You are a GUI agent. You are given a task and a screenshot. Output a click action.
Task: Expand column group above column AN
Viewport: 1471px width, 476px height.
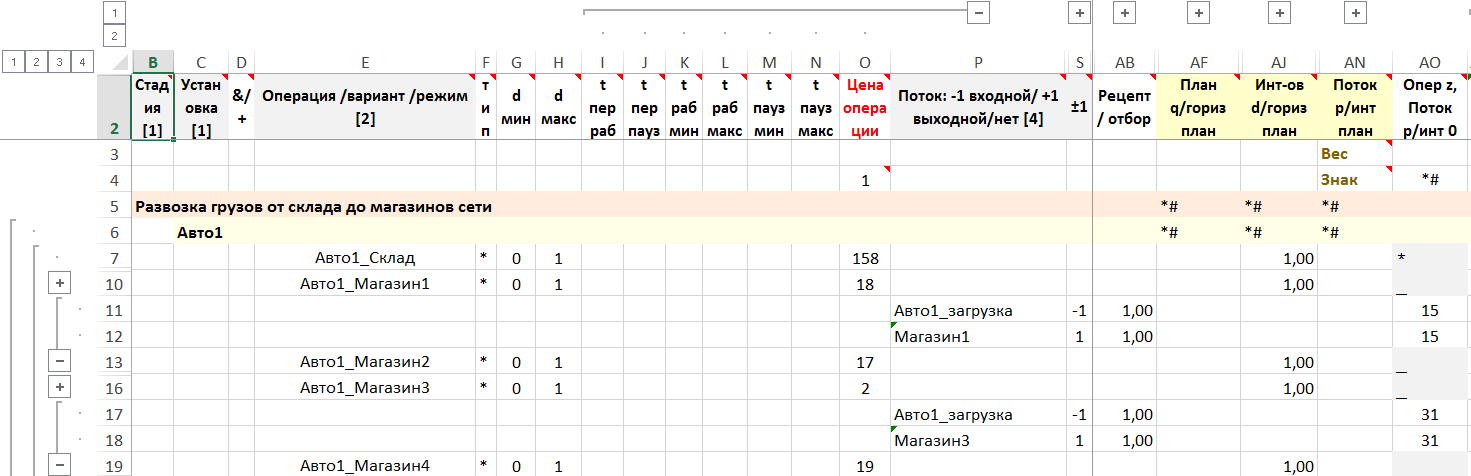pyautogui.click(x=1354, y=12)
